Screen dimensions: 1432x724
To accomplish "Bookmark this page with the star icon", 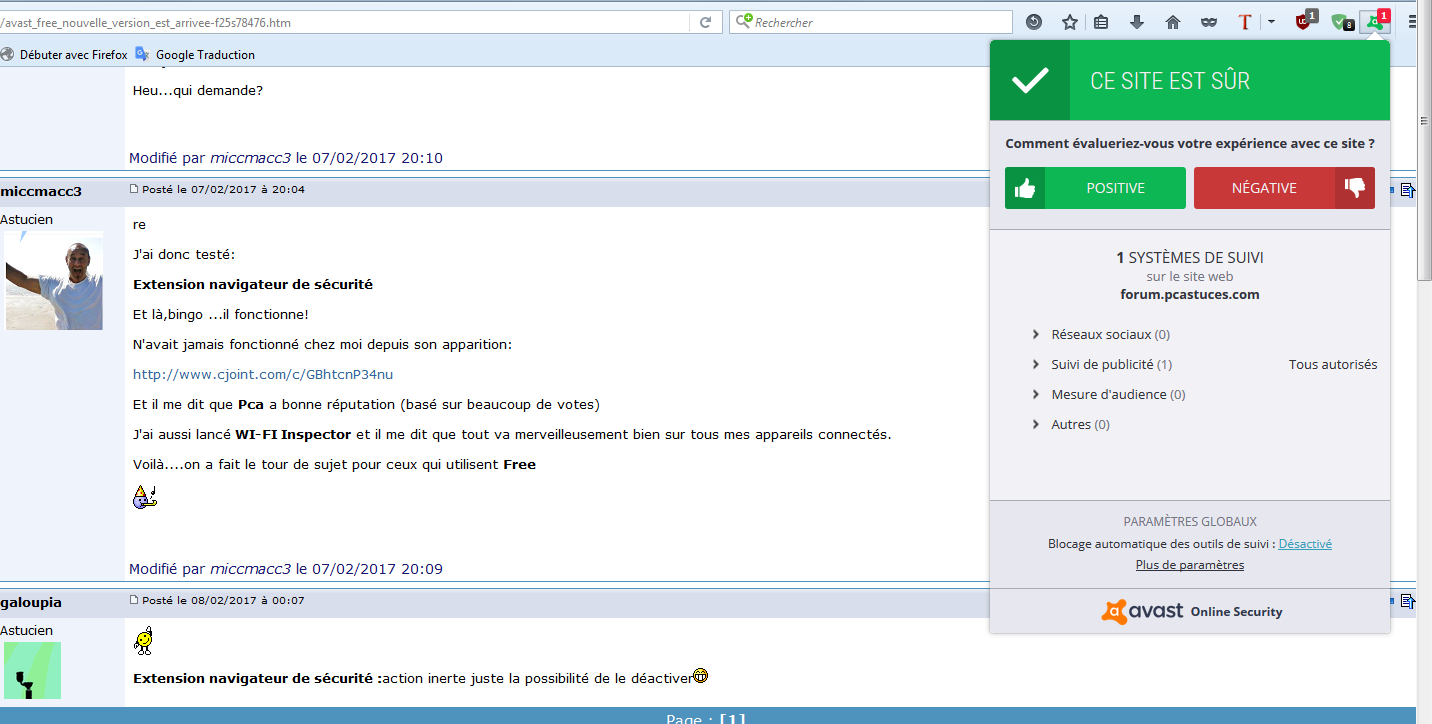I will pos(1070,22).
